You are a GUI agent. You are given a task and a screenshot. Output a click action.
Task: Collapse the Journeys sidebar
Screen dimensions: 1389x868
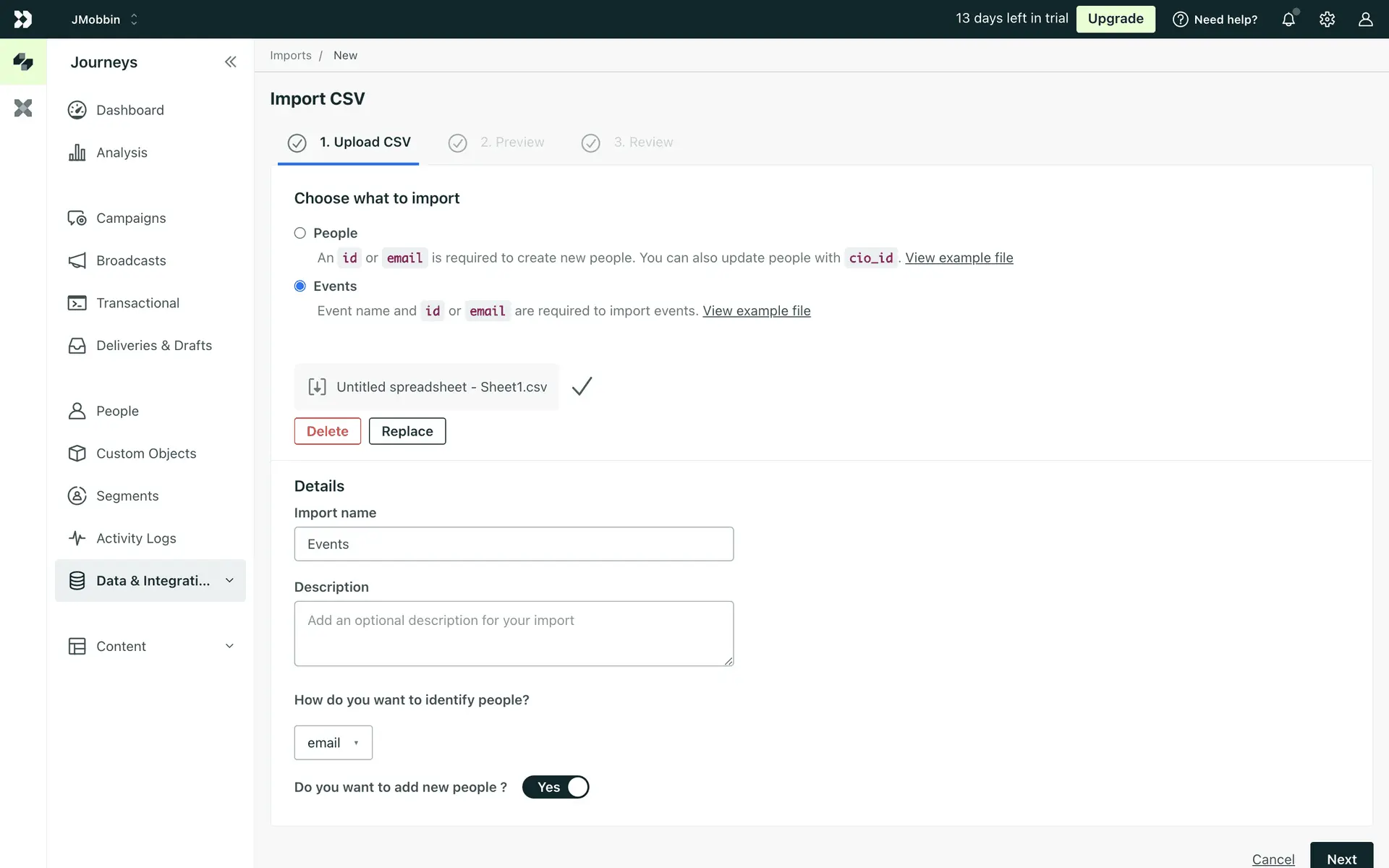[230, 62]
